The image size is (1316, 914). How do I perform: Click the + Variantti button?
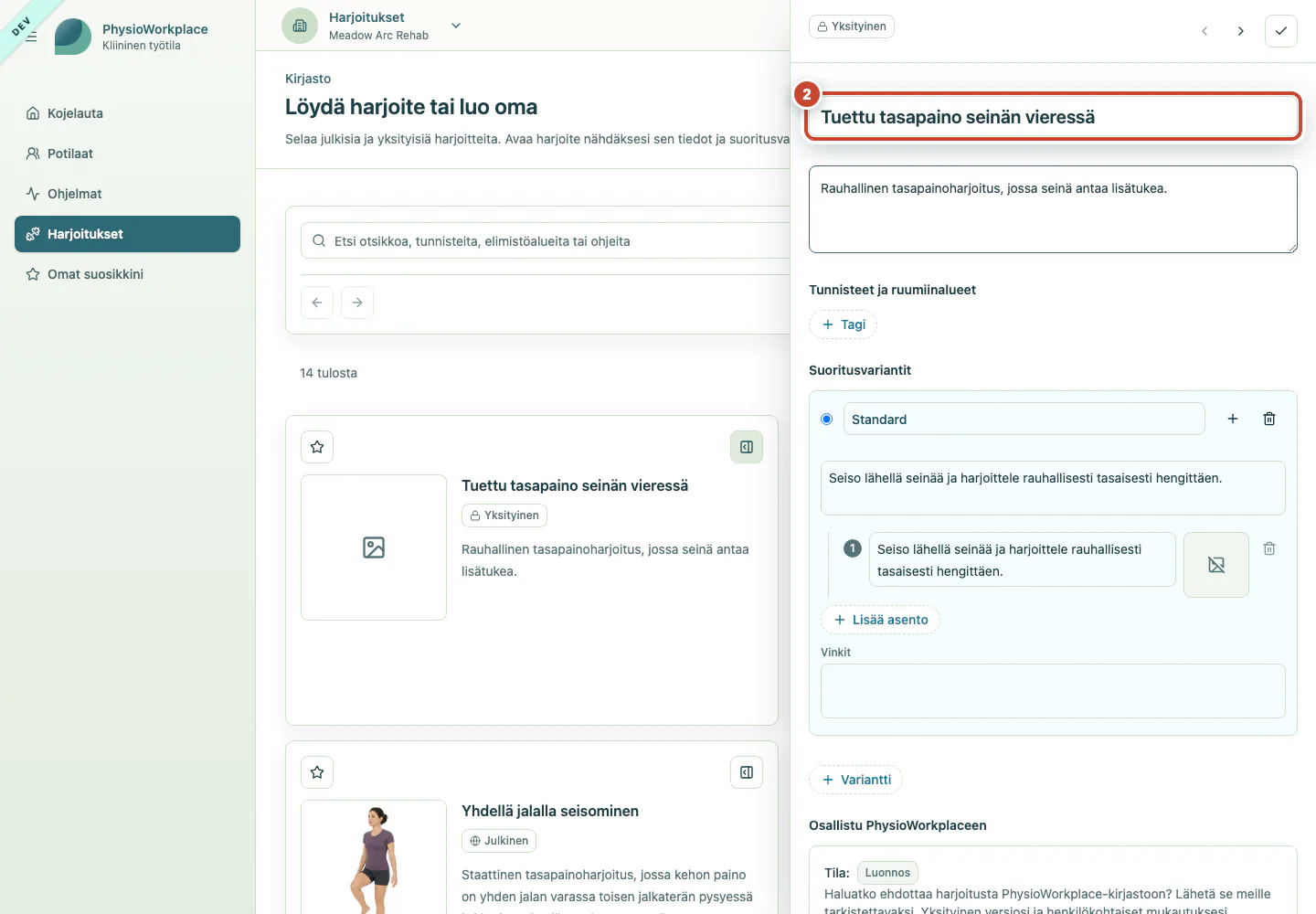(855, 780)
